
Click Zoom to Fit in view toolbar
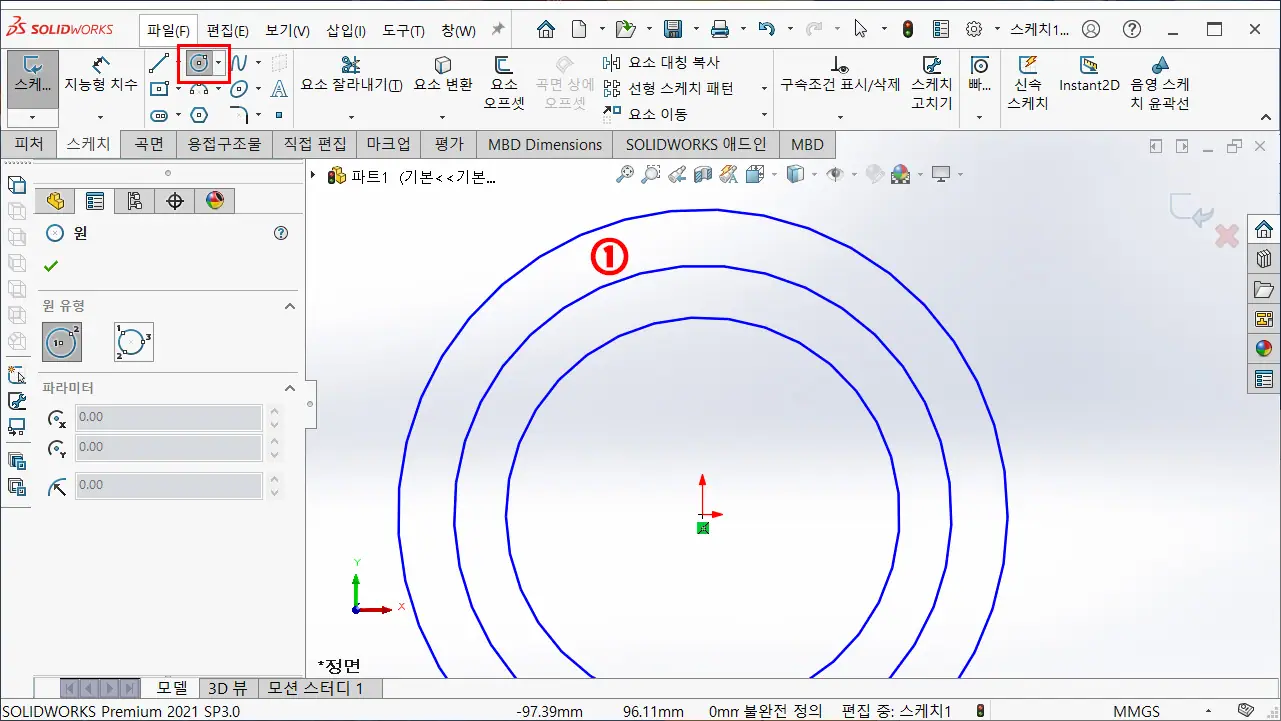pos(625,174)
